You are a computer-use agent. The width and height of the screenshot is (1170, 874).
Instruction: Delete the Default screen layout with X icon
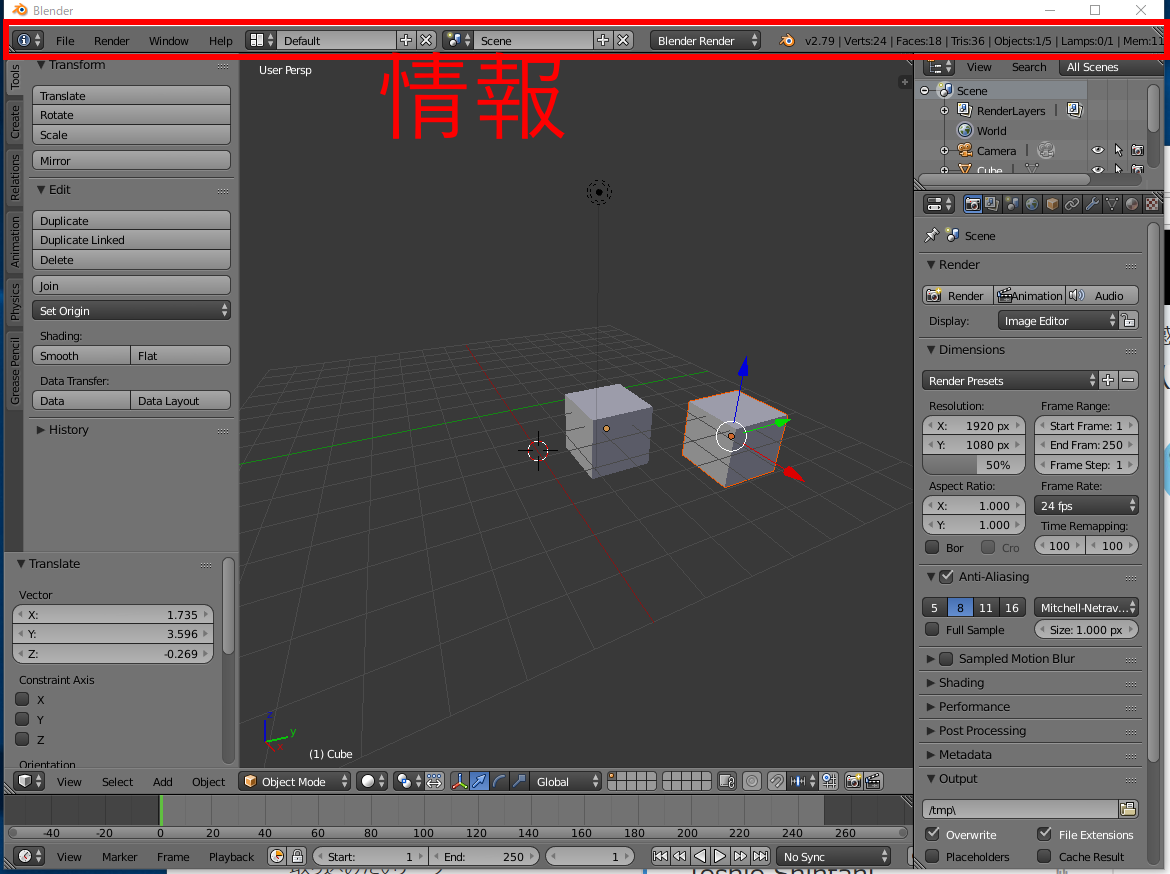coord(425,40)
